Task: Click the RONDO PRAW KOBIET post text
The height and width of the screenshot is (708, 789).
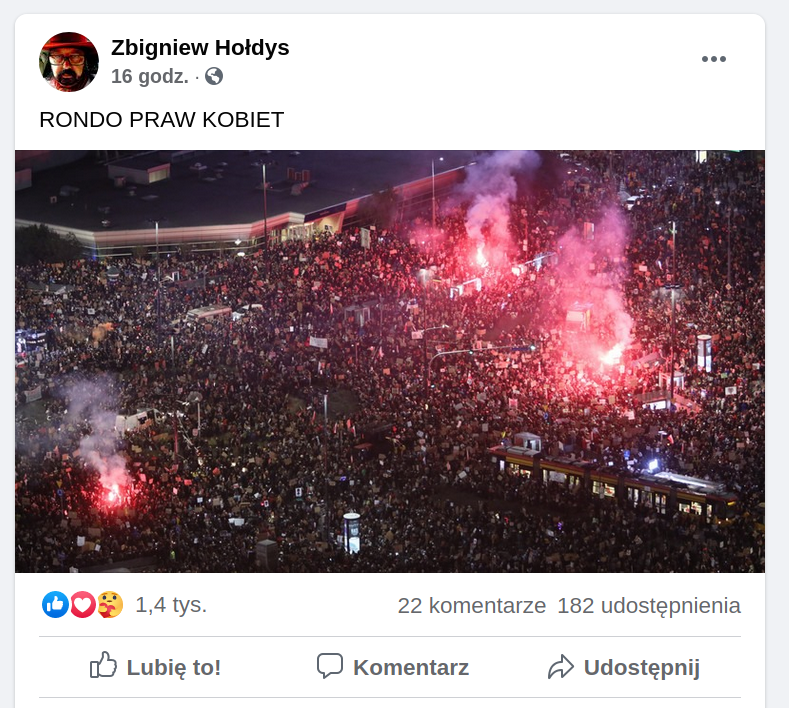Action: 162,120
